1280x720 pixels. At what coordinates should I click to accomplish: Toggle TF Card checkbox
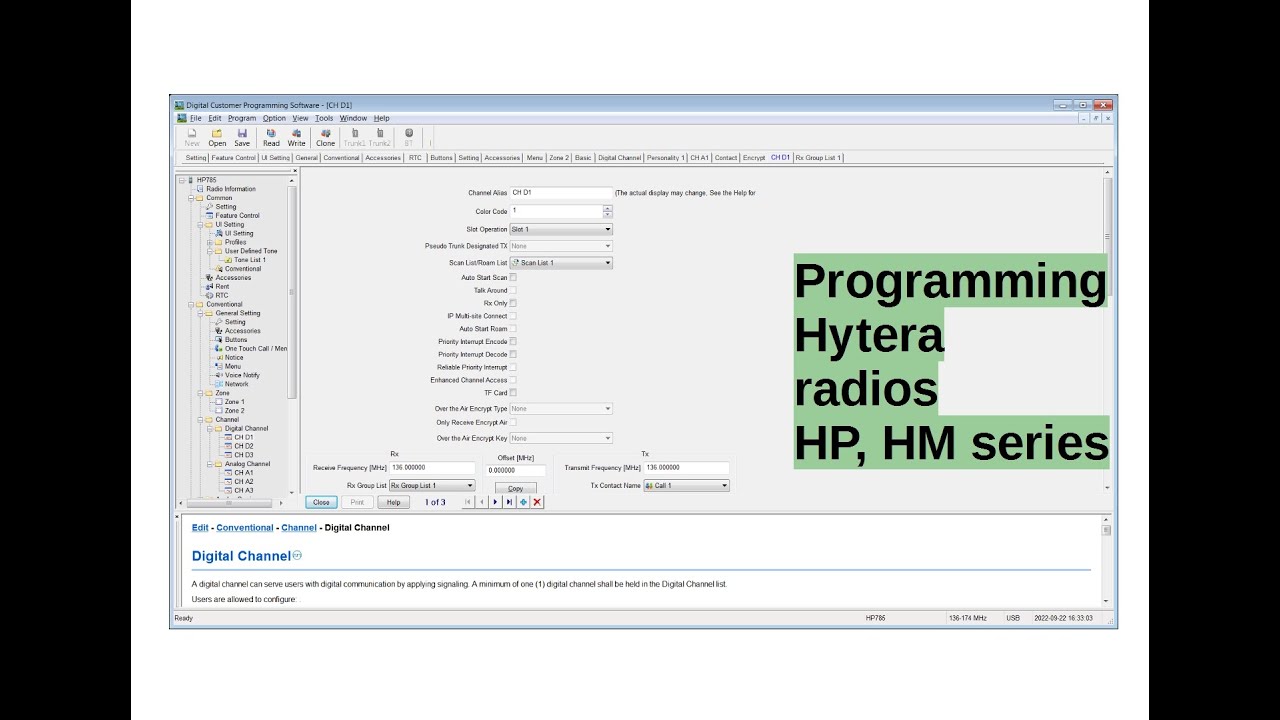click(513, 393)
